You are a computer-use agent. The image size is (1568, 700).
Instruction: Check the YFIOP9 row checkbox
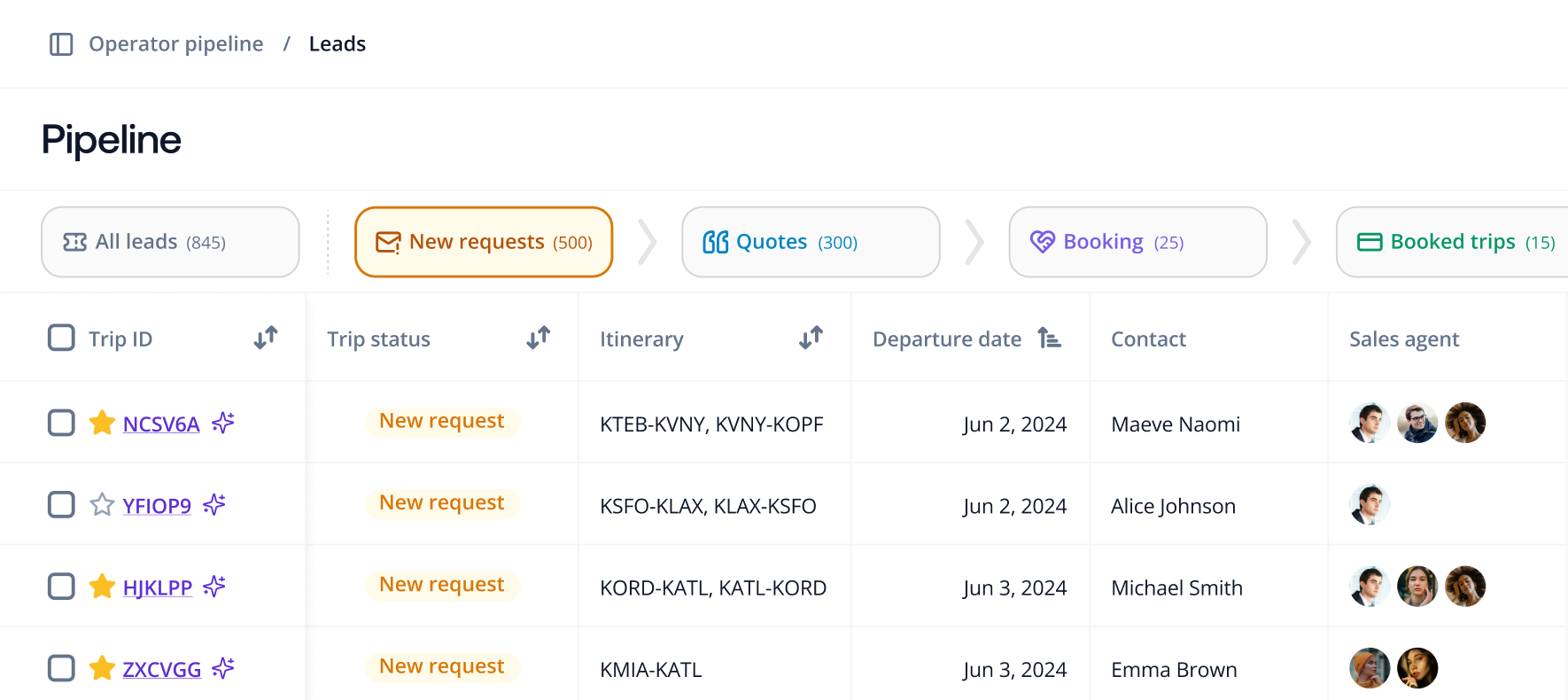click(61, 504)
